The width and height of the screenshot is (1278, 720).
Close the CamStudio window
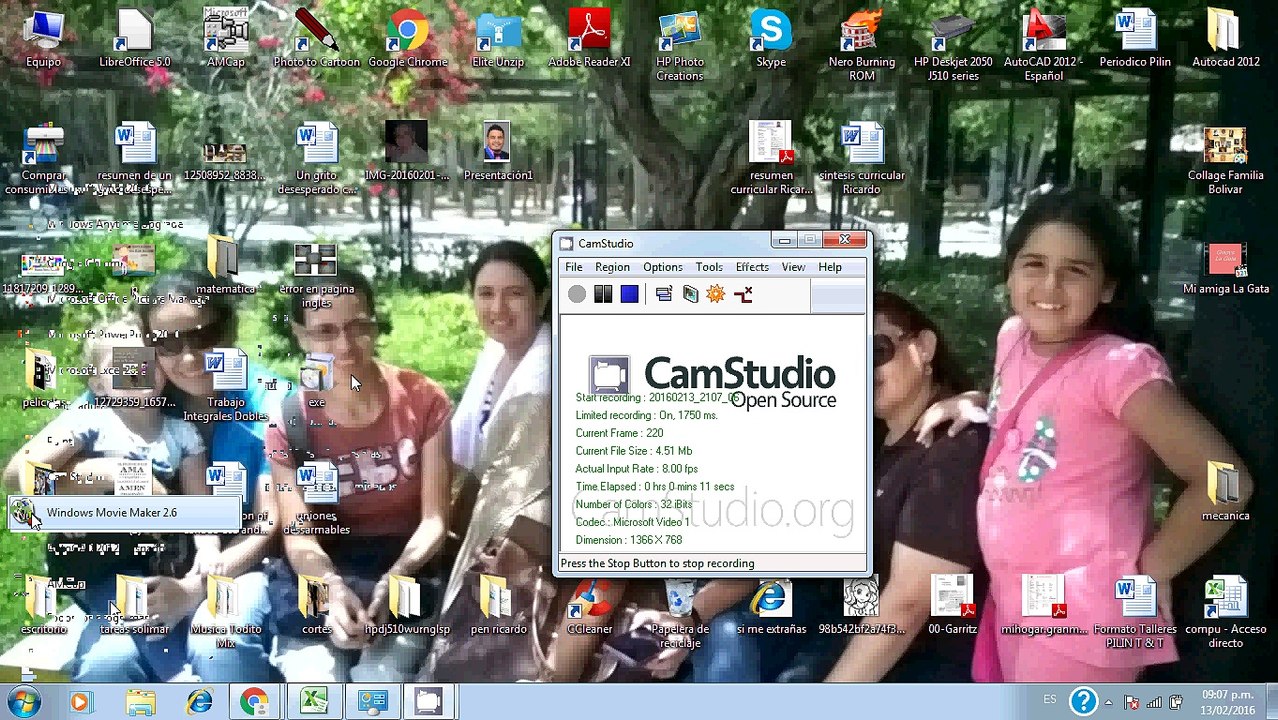click(x=845, y=241)
